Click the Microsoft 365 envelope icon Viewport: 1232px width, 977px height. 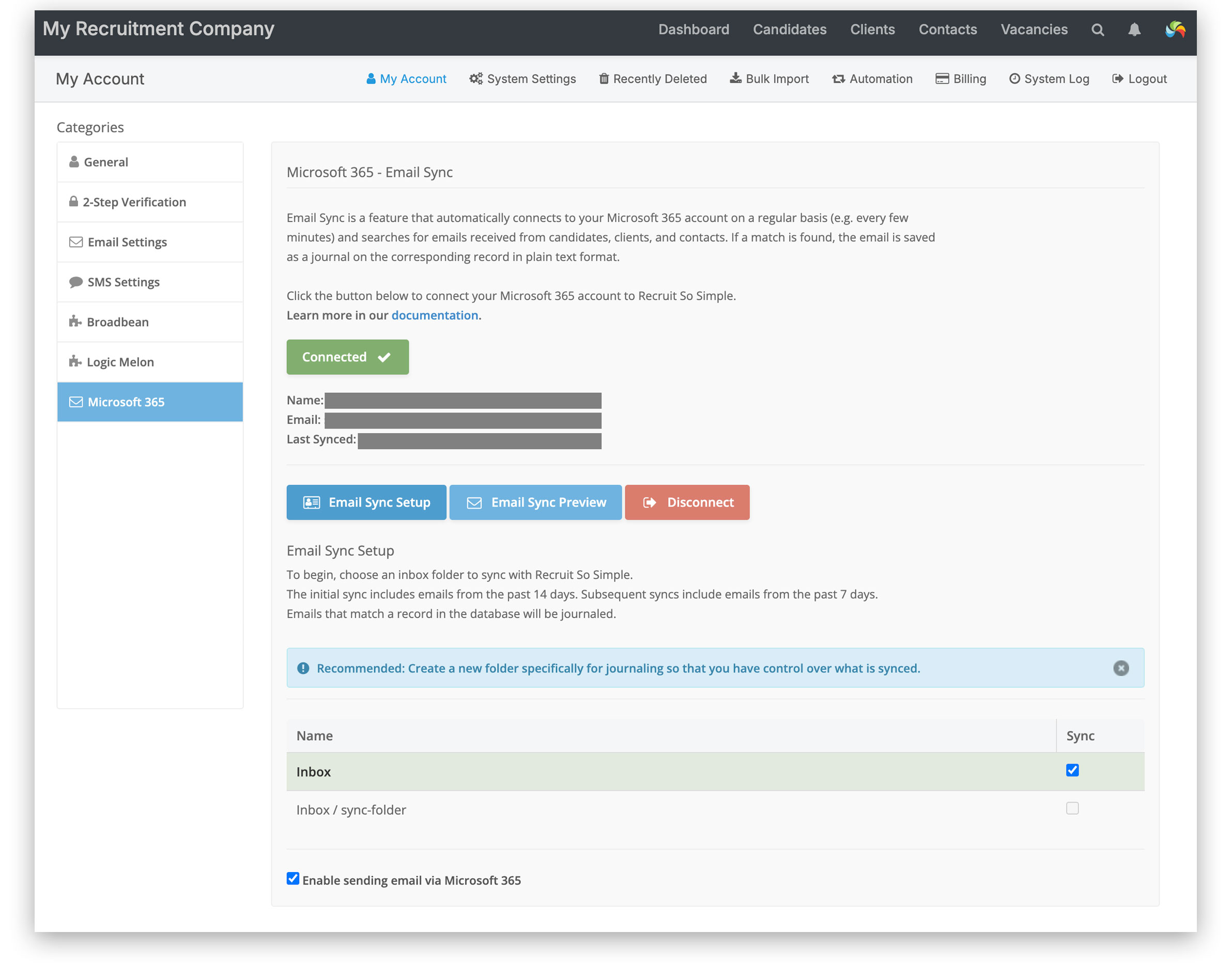click(75, 402)
